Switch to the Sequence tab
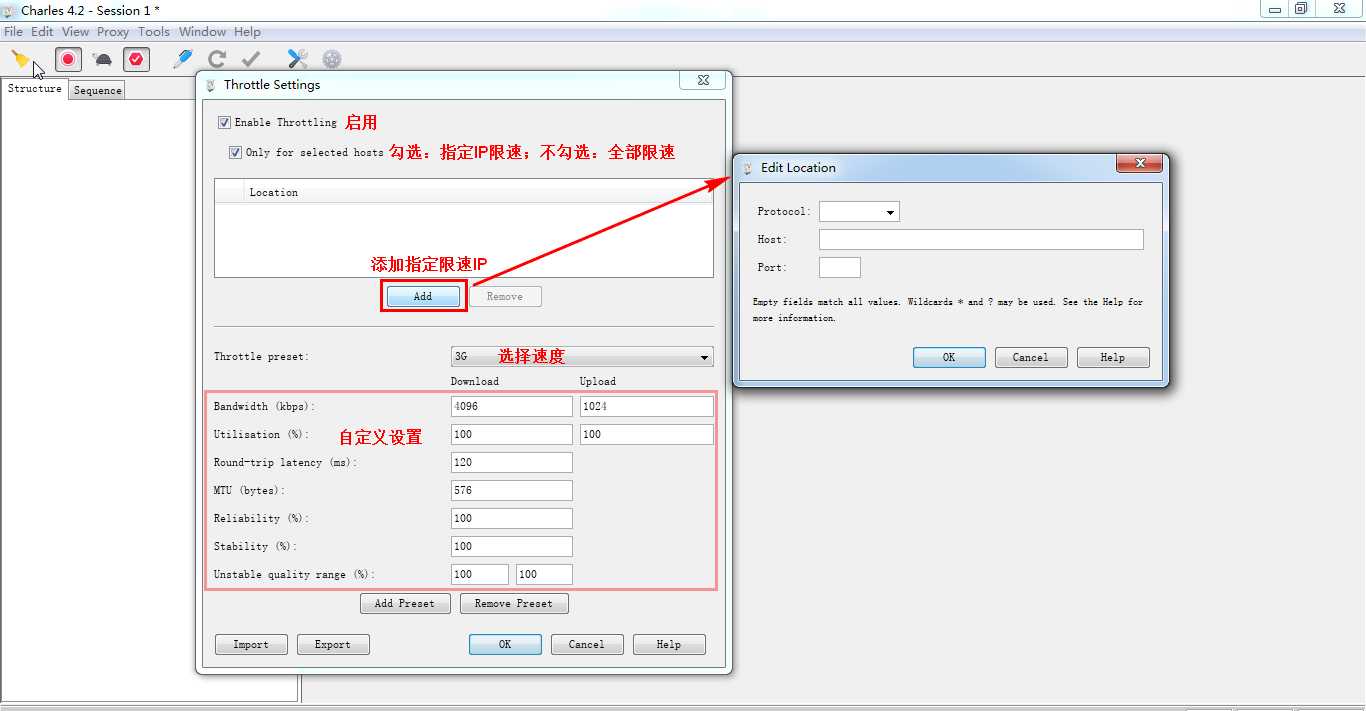1366x711 pixels. pyautogui.click(x=98, y=91)
